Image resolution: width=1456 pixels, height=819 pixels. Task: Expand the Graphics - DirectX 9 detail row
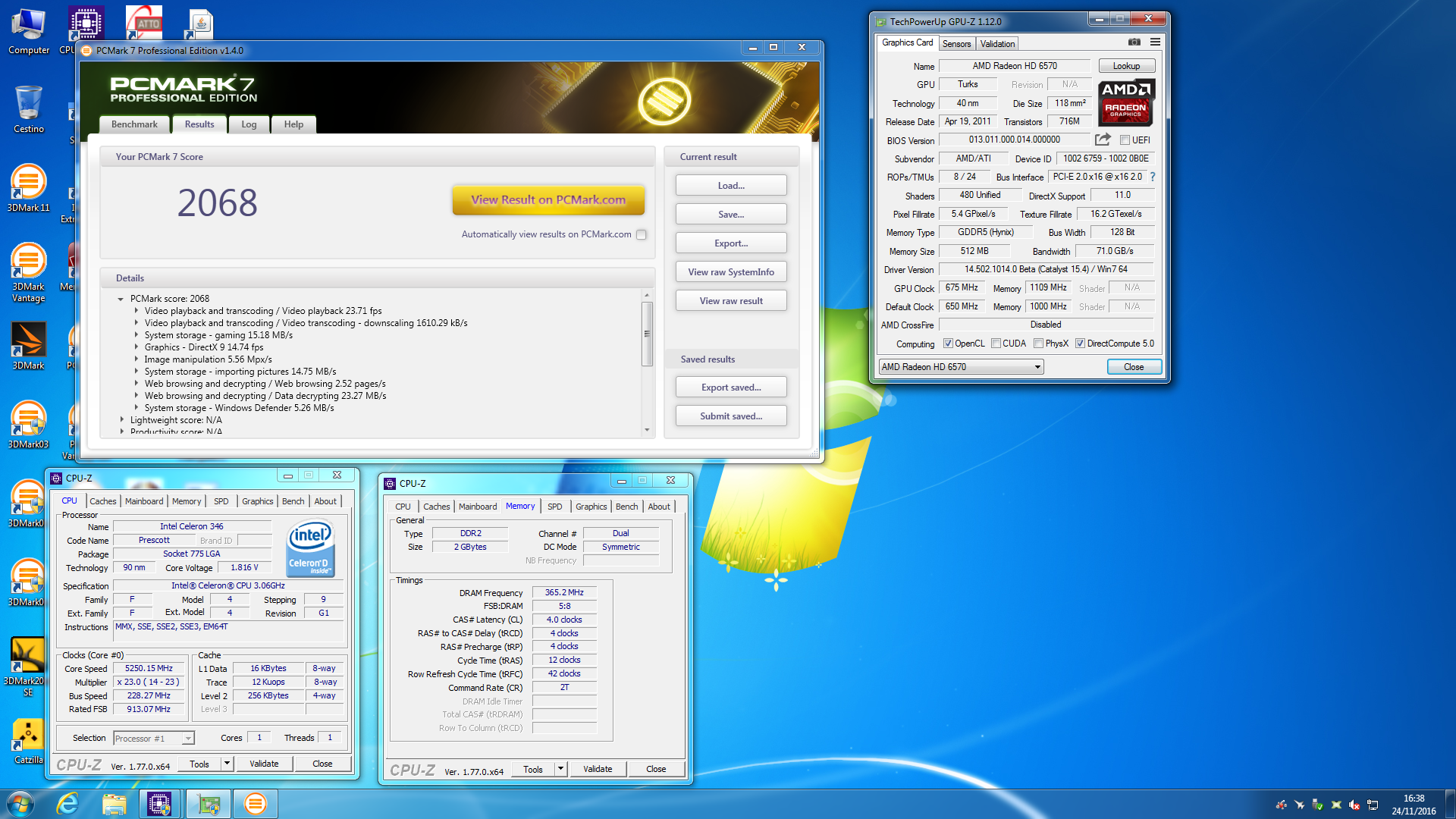(136, 347)
